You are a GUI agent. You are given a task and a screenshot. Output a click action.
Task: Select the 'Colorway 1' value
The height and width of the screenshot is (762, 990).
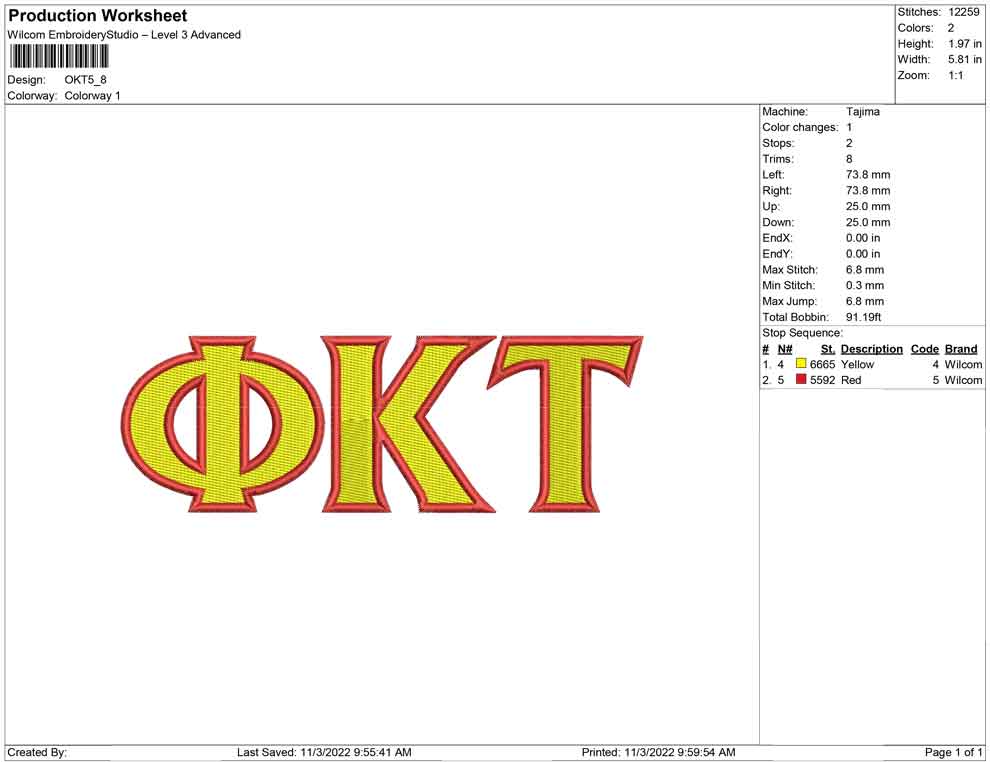[92, 95]
